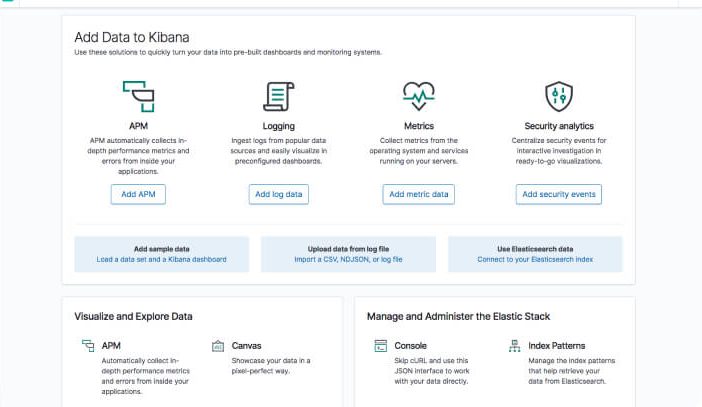Open the Index Patterns title link
This screenshot has width=702, height=407.
(x=556, y=346)
